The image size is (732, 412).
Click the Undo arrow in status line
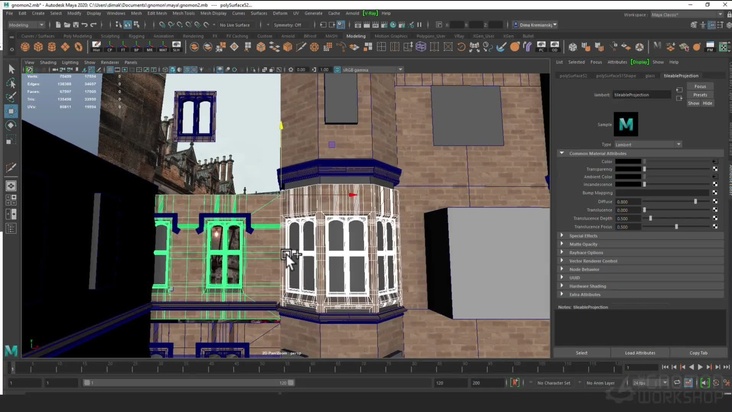[x=84, y=25]
